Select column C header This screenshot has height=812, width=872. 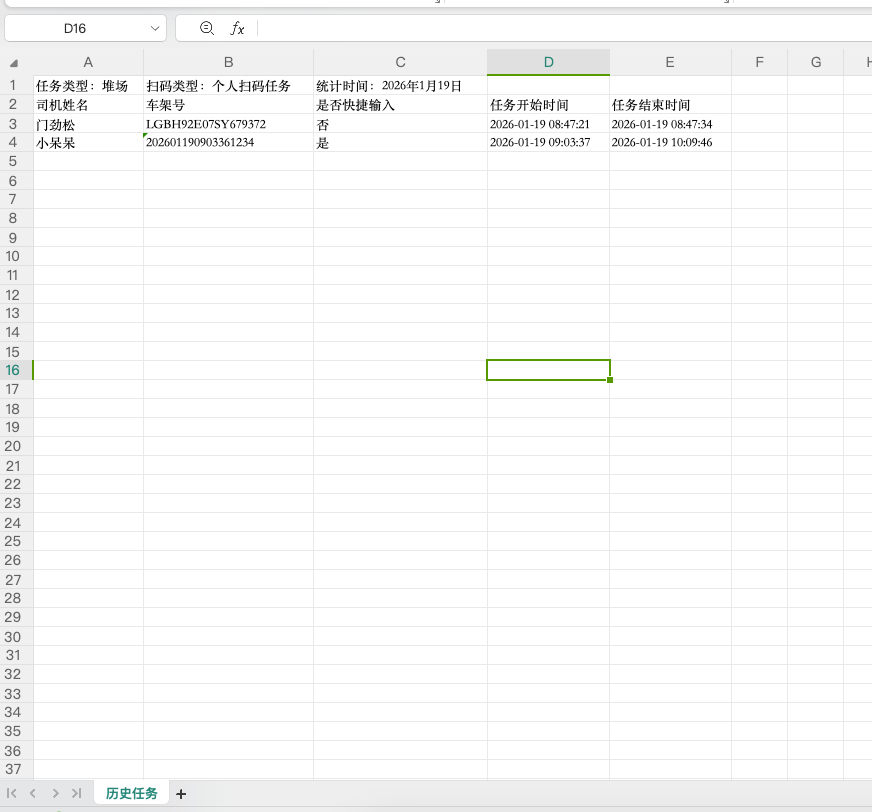tap(400, 62)
